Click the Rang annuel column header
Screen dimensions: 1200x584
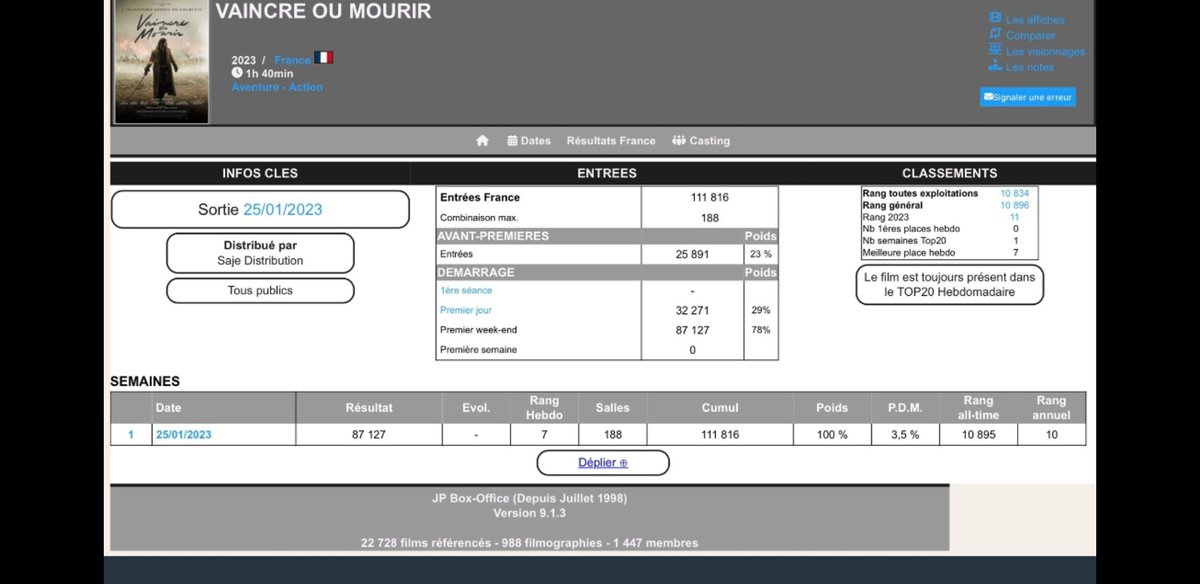click(x=1052, y=408)
